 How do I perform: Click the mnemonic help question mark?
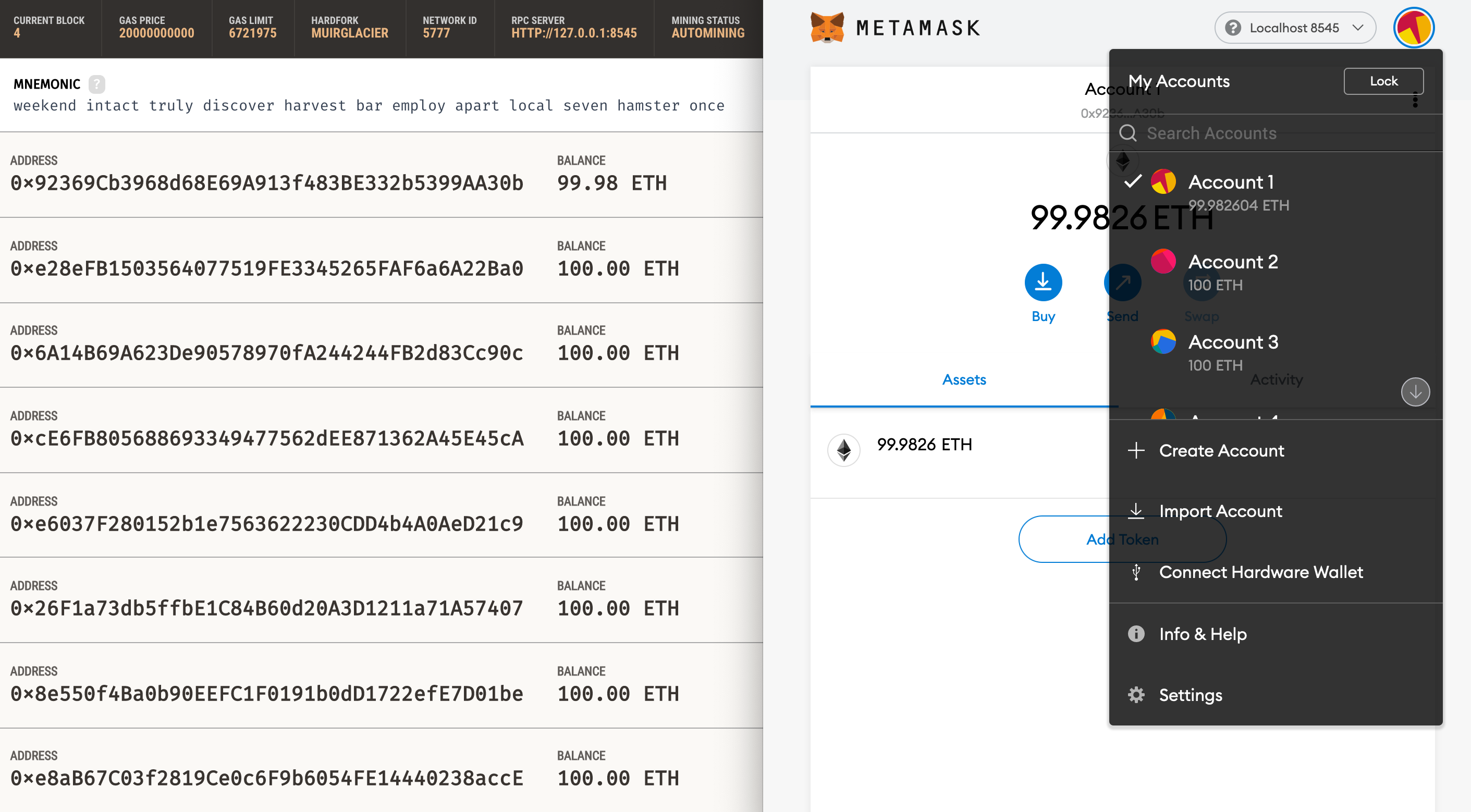[x=96, y=84]
